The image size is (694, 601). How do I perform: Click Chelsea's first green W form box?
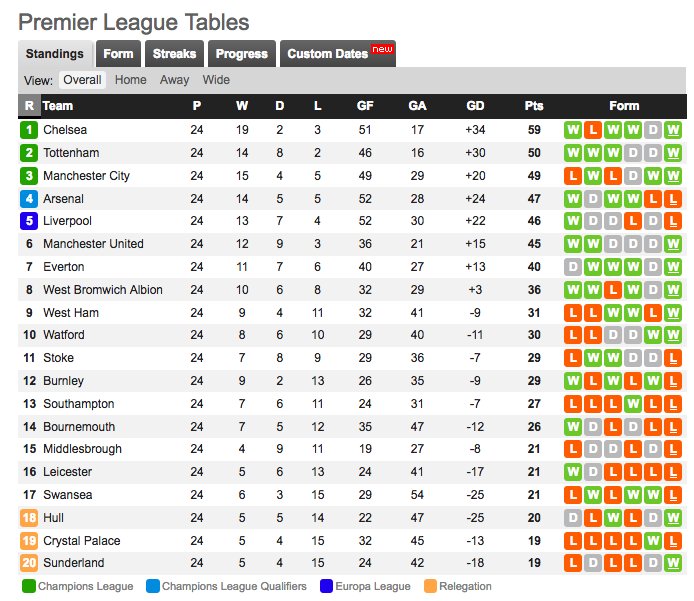tap(572, 130)
